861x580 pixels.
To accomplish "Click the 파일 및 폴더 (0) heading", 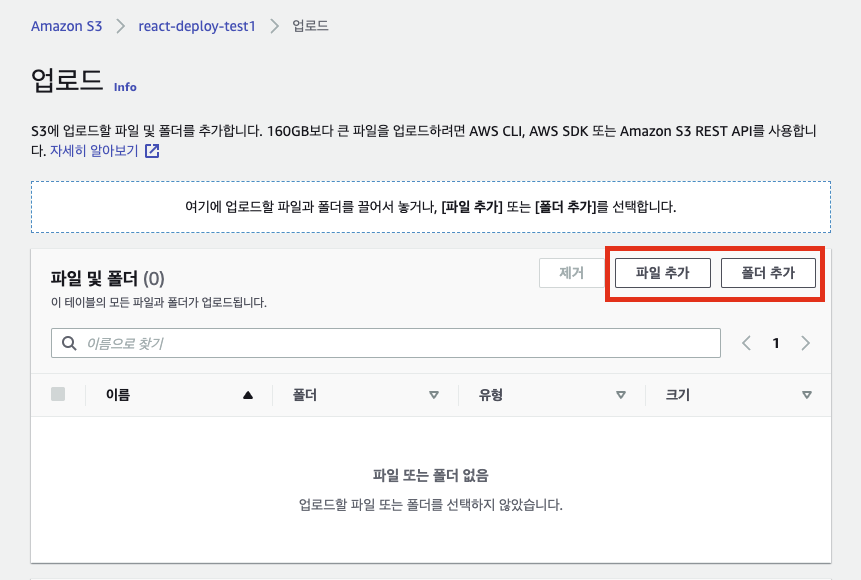I will tap(108, 278).
